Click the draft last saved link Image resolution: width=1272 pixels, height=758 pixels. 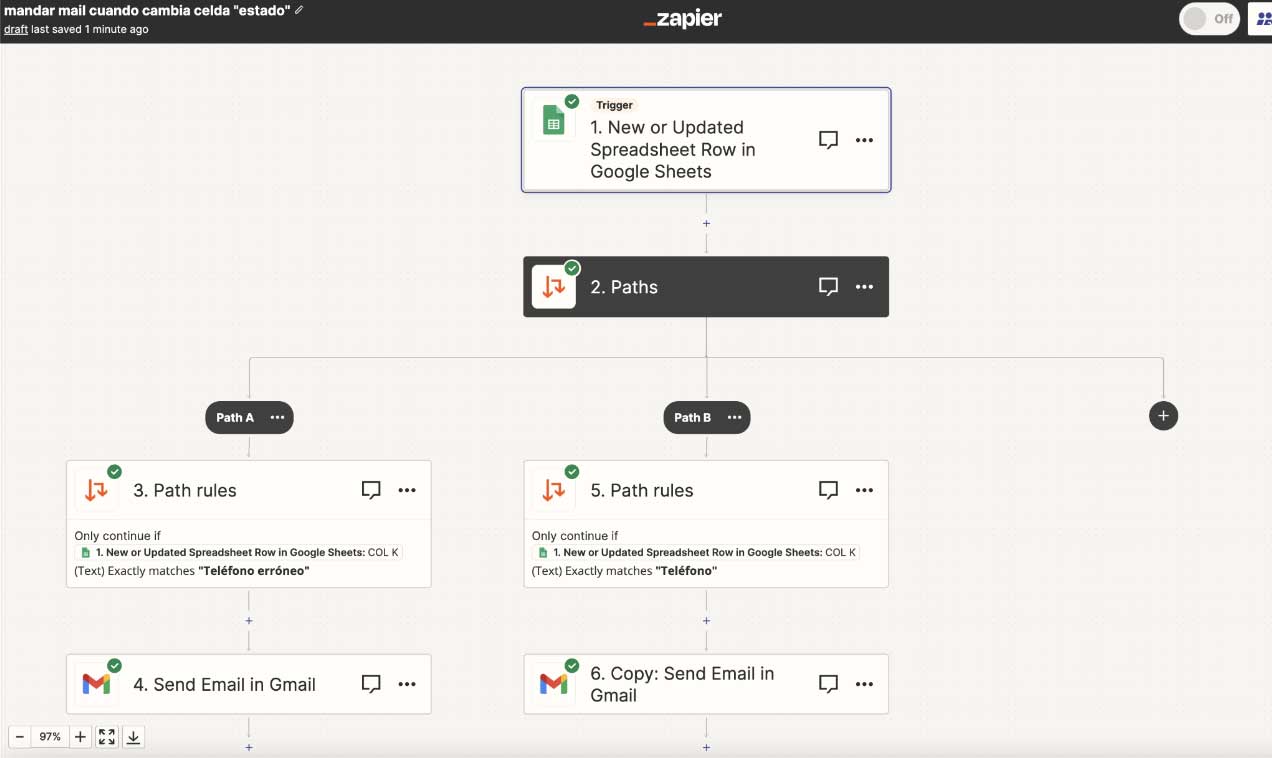point(18,29)
